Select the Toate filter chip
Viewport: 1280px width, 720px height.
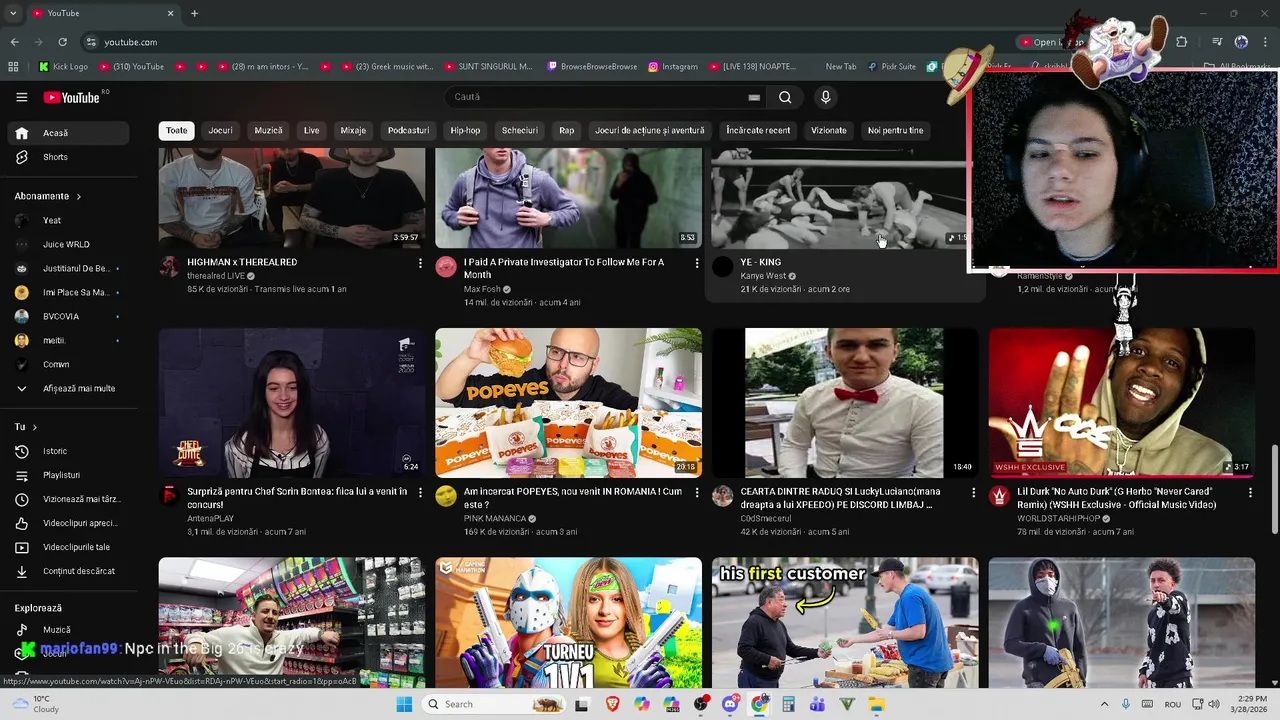176,130
